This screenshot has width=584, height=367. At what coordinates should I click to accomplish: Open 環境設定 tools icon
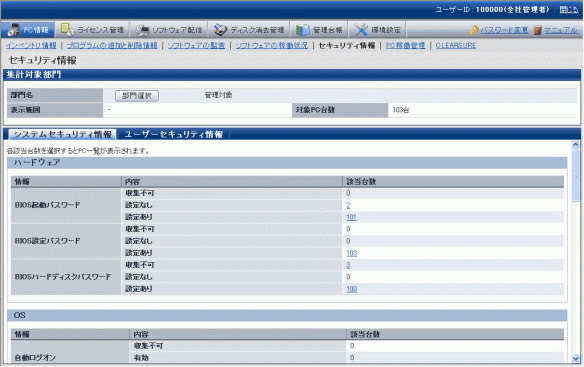point(361,30)
